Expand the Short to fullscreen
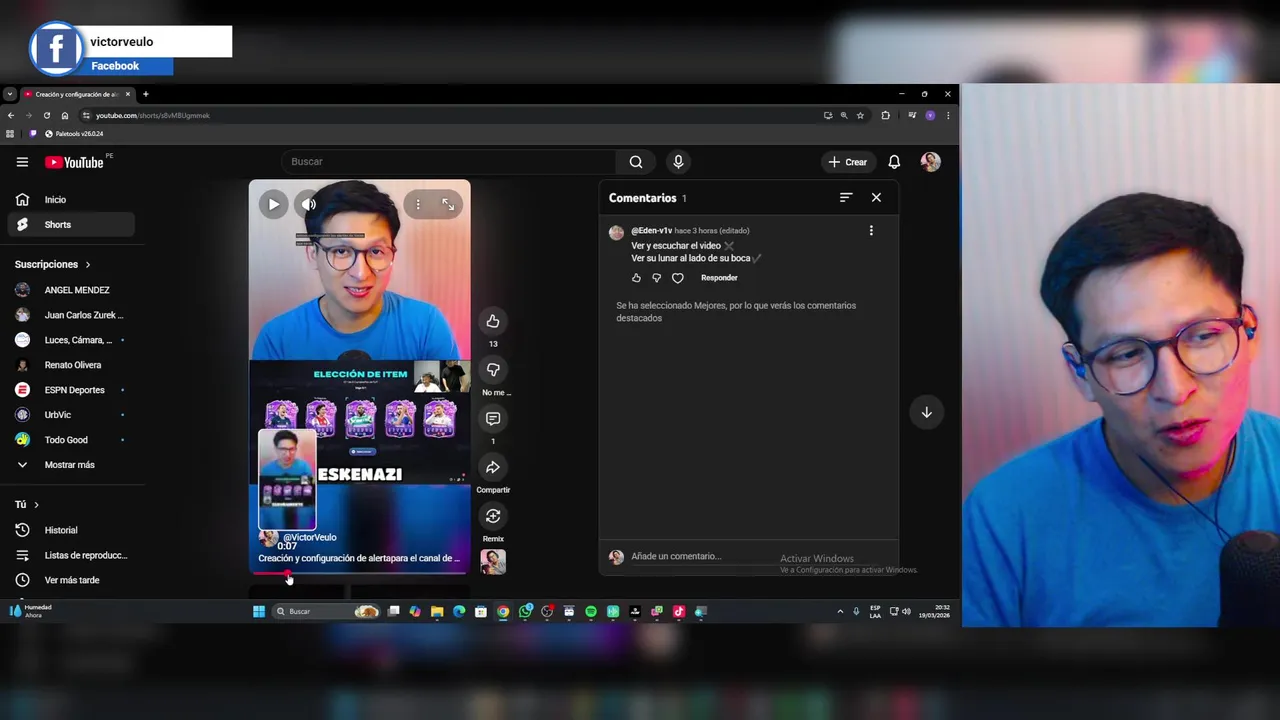1280x720 pixels. pos(448,204)
